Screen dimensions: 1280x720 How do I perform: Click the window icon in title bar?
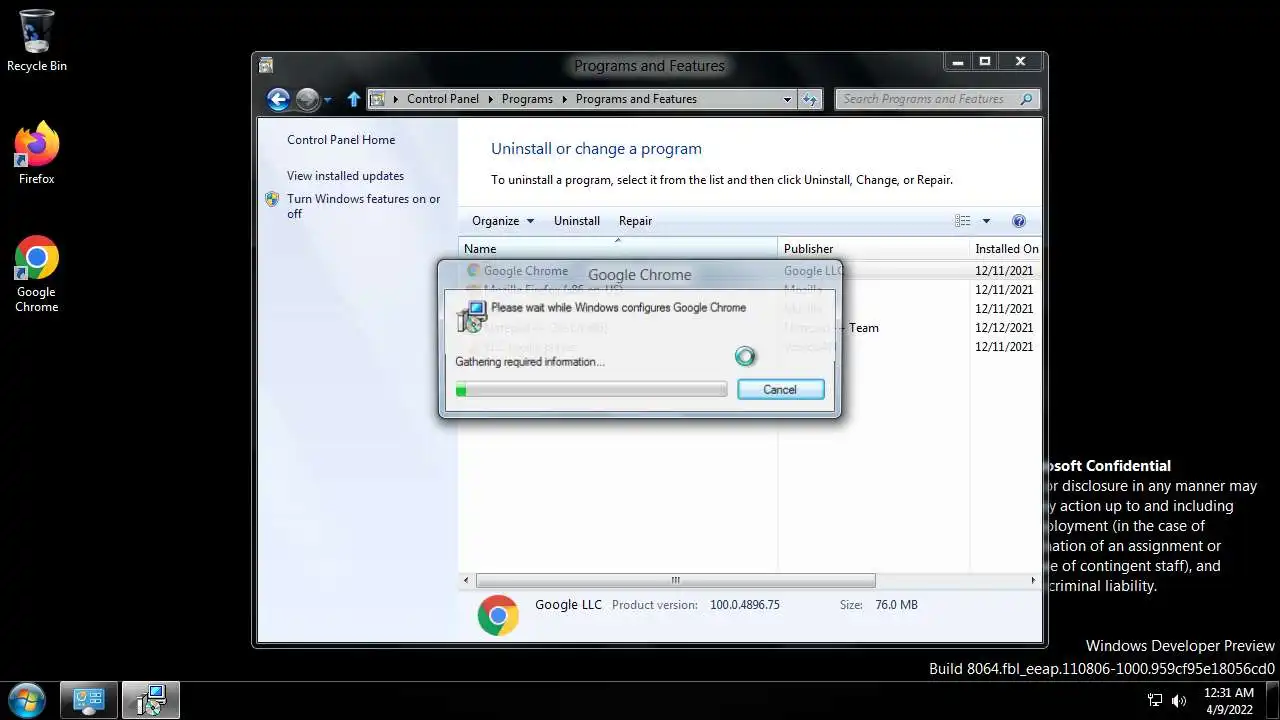point(265,66)
